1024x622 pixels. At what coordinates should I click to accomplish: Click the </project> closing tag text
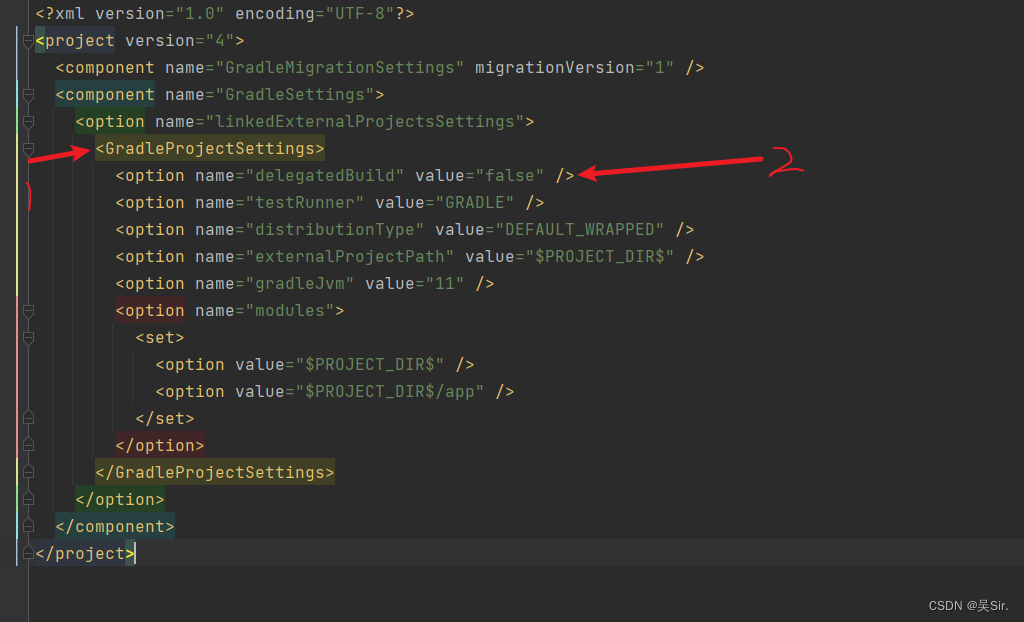click(x=85, y=553)
